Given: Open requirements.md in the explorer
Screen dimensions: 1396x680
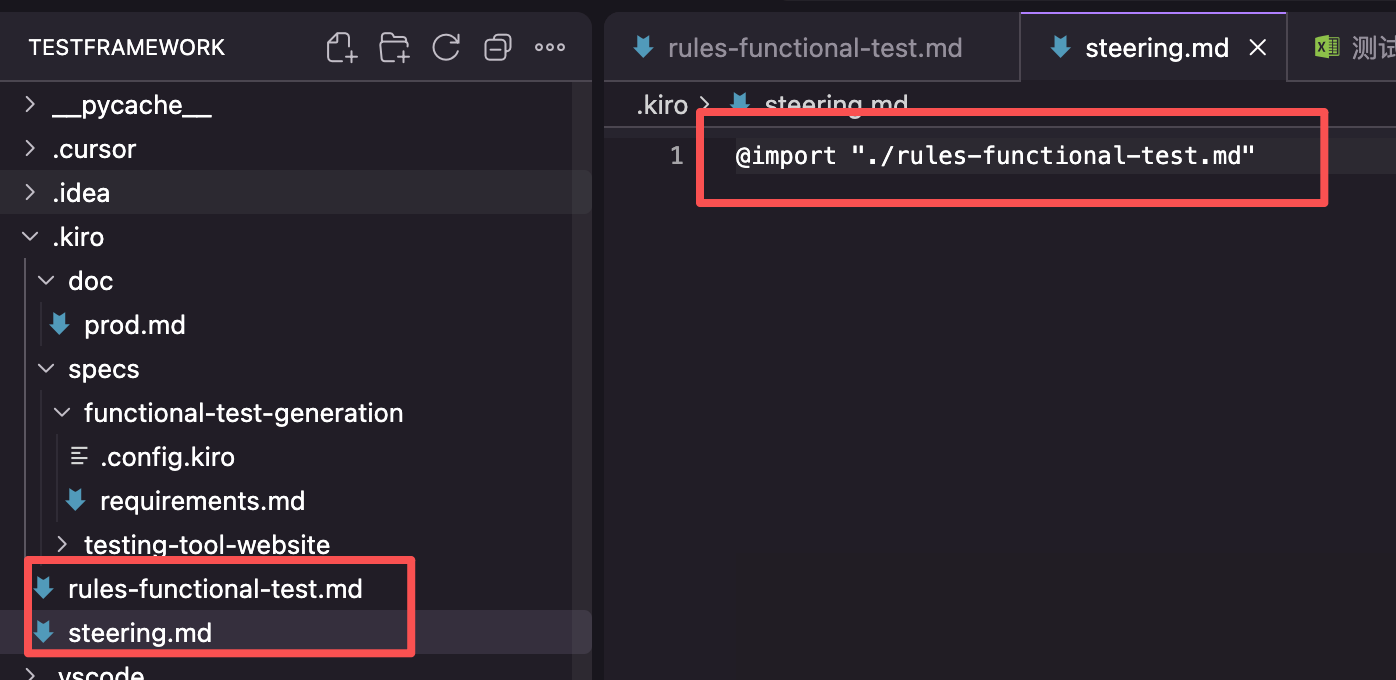Looking at the screenshot, I should [x=202, y=501].
